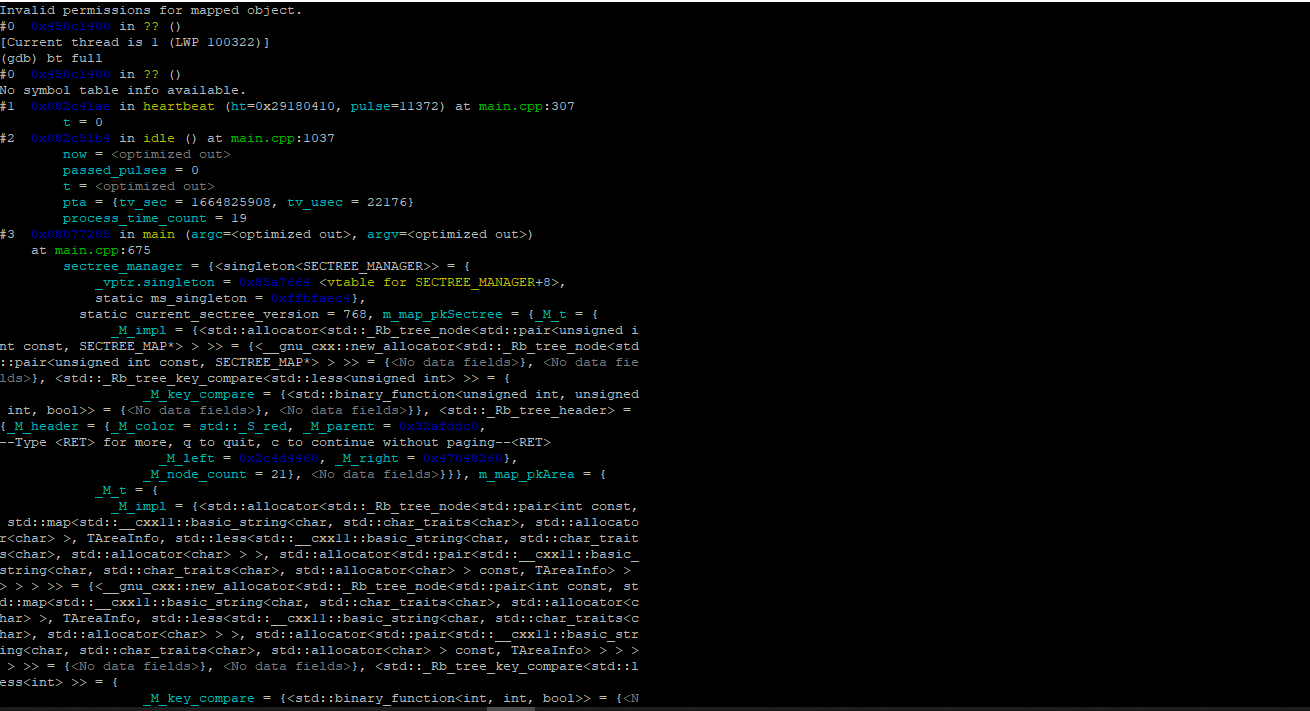Click the "Invalid permissions for mapped object." line
Viewport: 1310px width, 711px height.
[x=151, y=10]
